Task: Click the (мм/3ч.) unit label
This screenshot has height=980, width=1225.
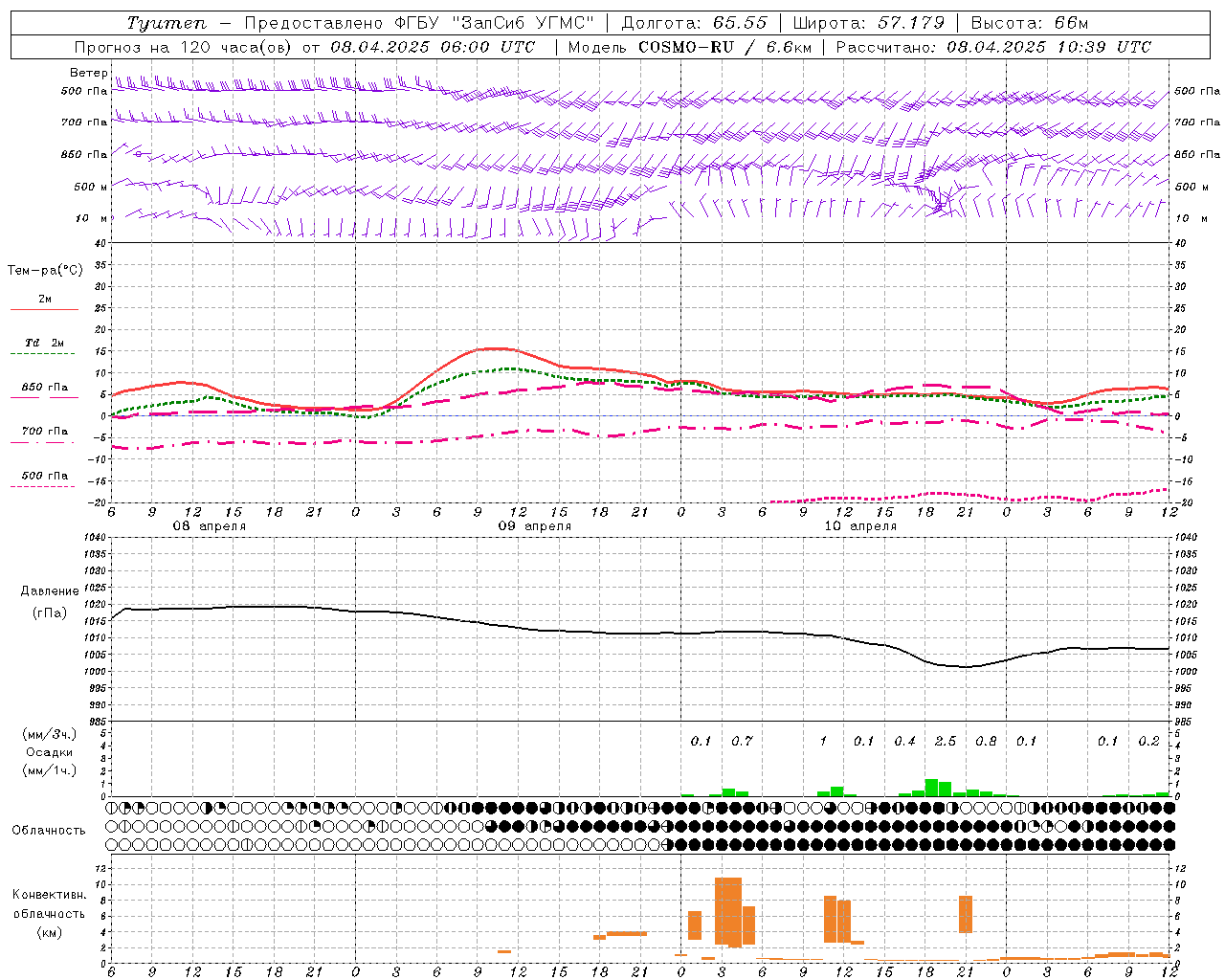Action: [50, 734]
